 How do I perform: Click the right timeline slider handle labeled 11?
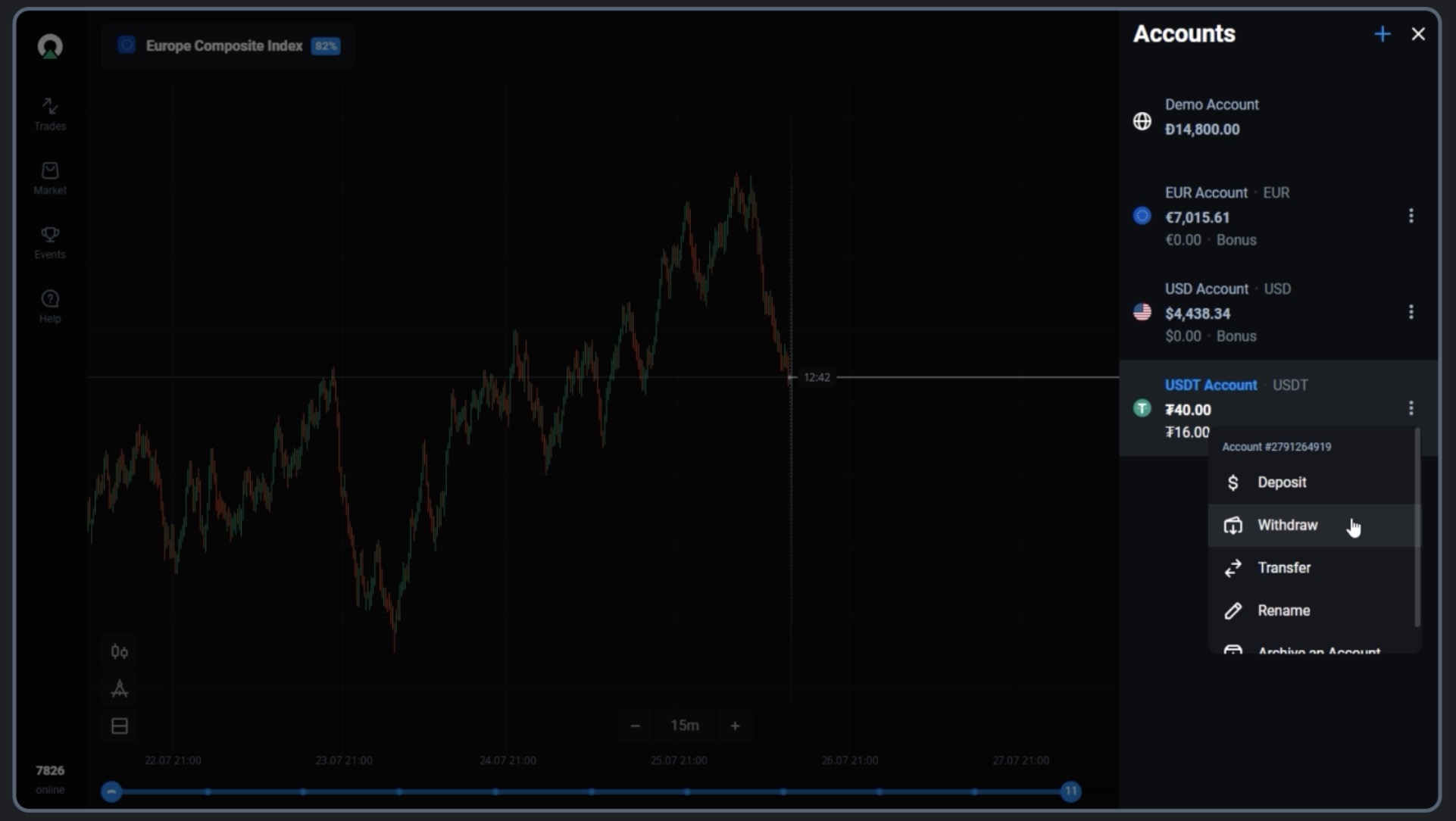[x=1070, y=791]
